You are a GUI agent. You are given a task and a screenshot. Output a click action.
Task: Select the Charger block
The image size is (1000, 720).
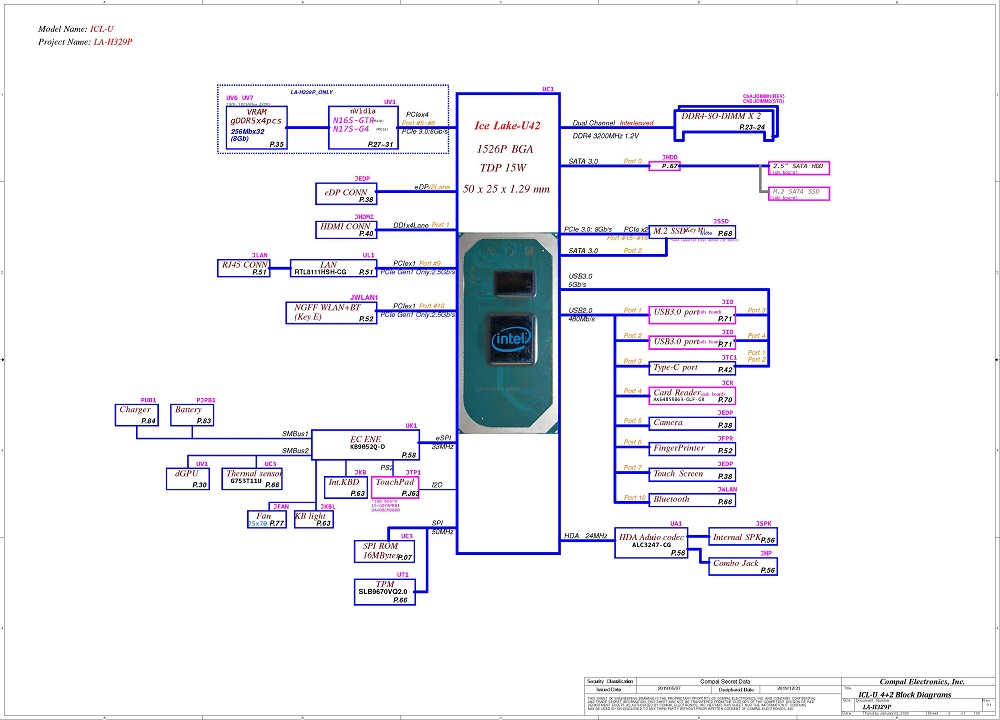pyautogui.click(x=138, y=415)
